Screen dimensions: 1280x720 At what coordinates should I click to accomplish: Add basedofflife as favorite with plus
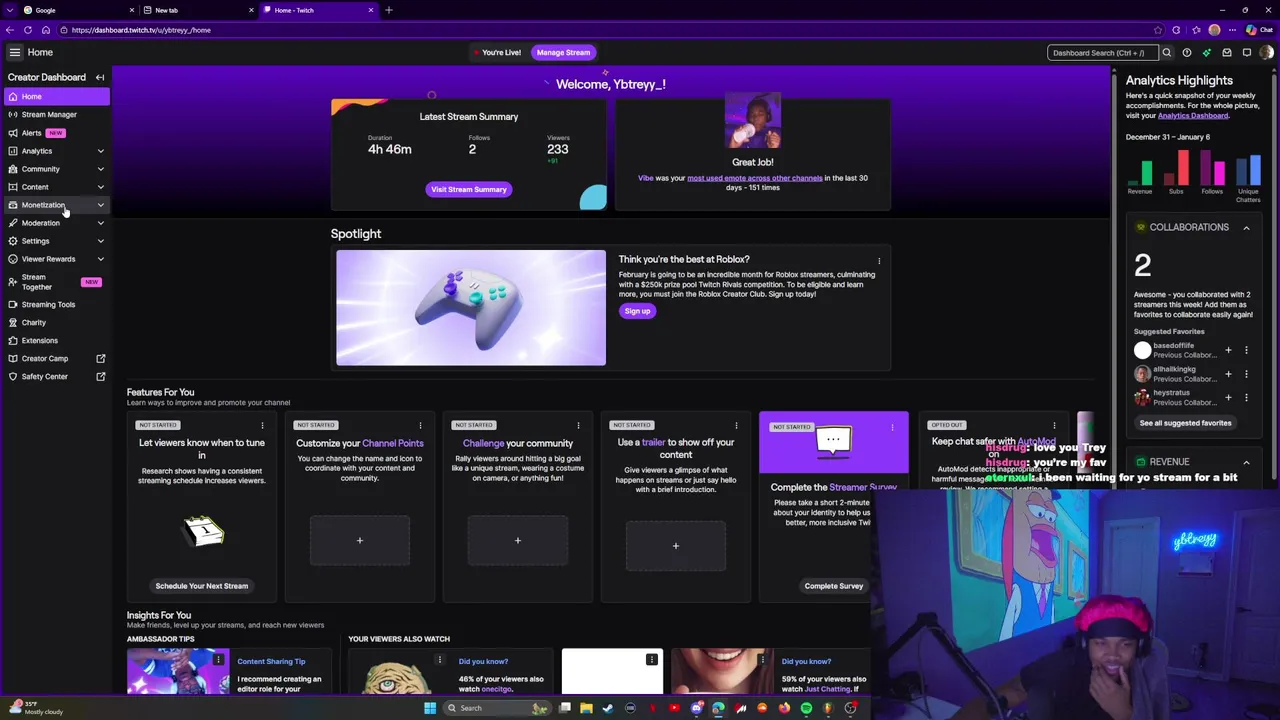click(x=1228, y=350)
